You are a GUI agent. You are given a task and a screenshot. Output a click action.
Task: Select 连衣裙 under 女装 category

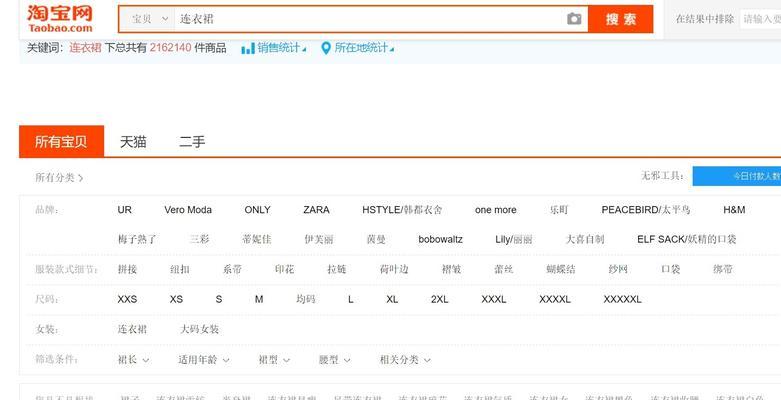132,329
